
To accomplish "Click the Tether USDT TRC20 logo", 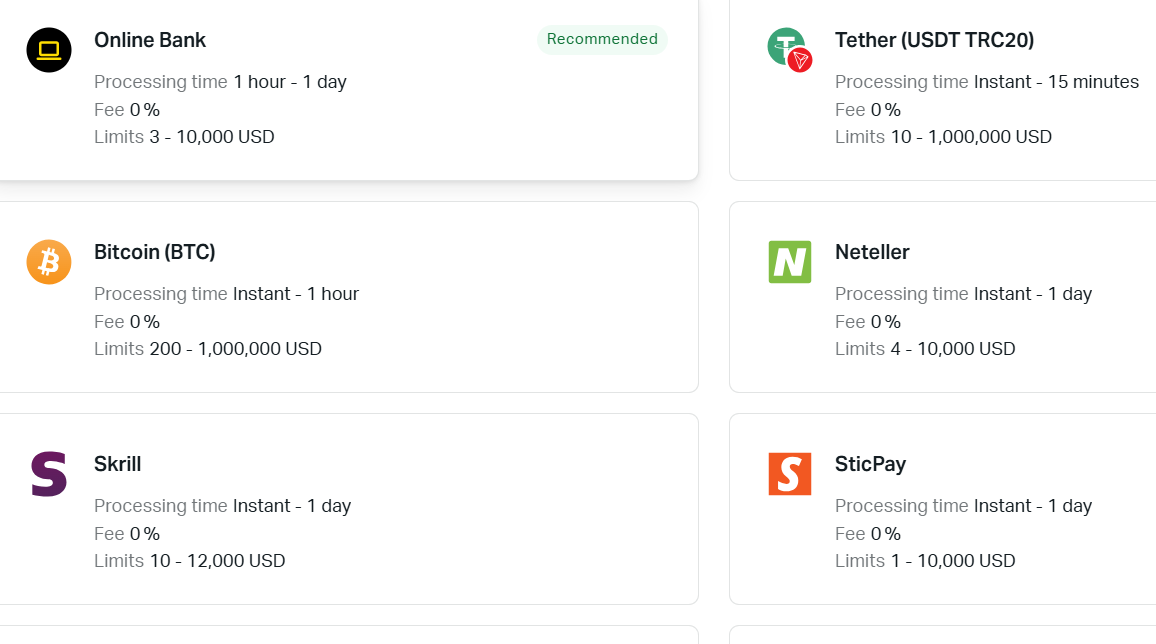I will tap(789, 49).
